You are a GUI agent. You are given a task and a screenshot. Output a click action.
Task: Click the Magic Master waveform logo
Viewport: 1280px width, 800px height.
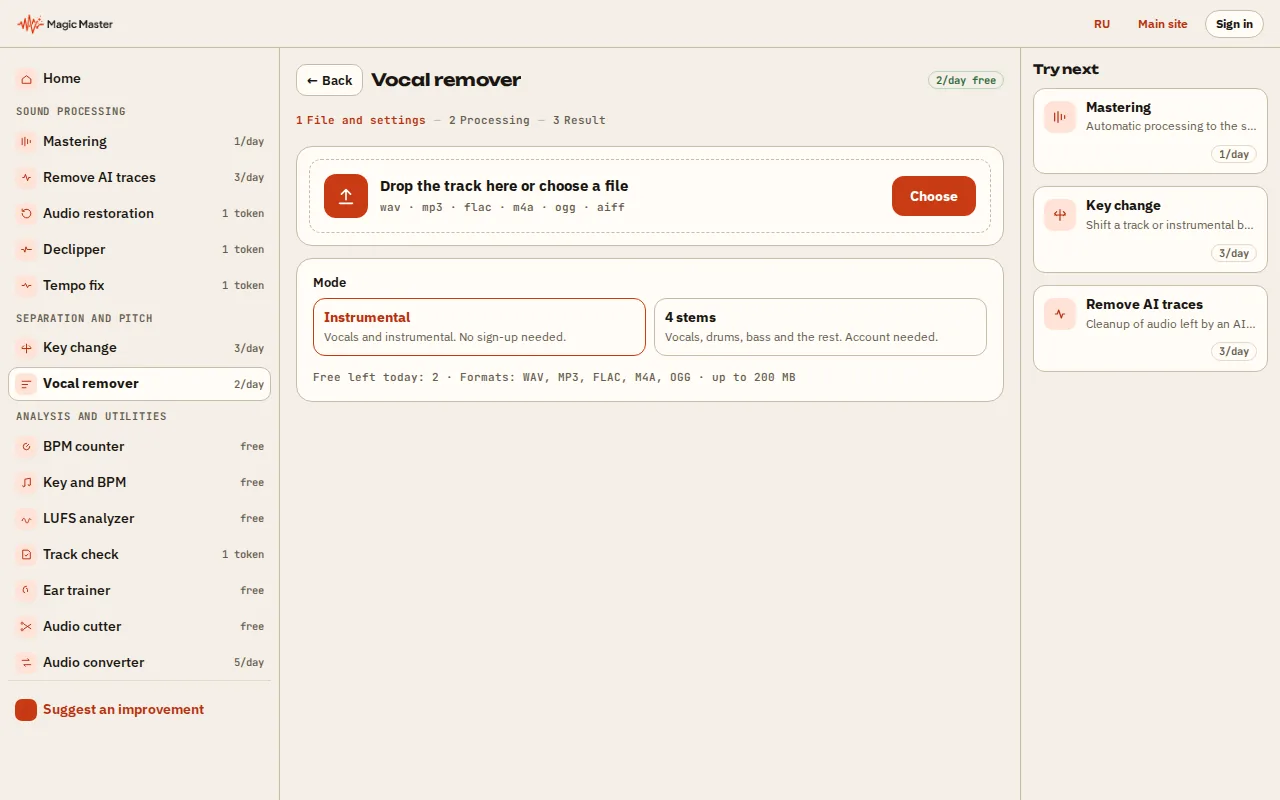pos(30,24)
